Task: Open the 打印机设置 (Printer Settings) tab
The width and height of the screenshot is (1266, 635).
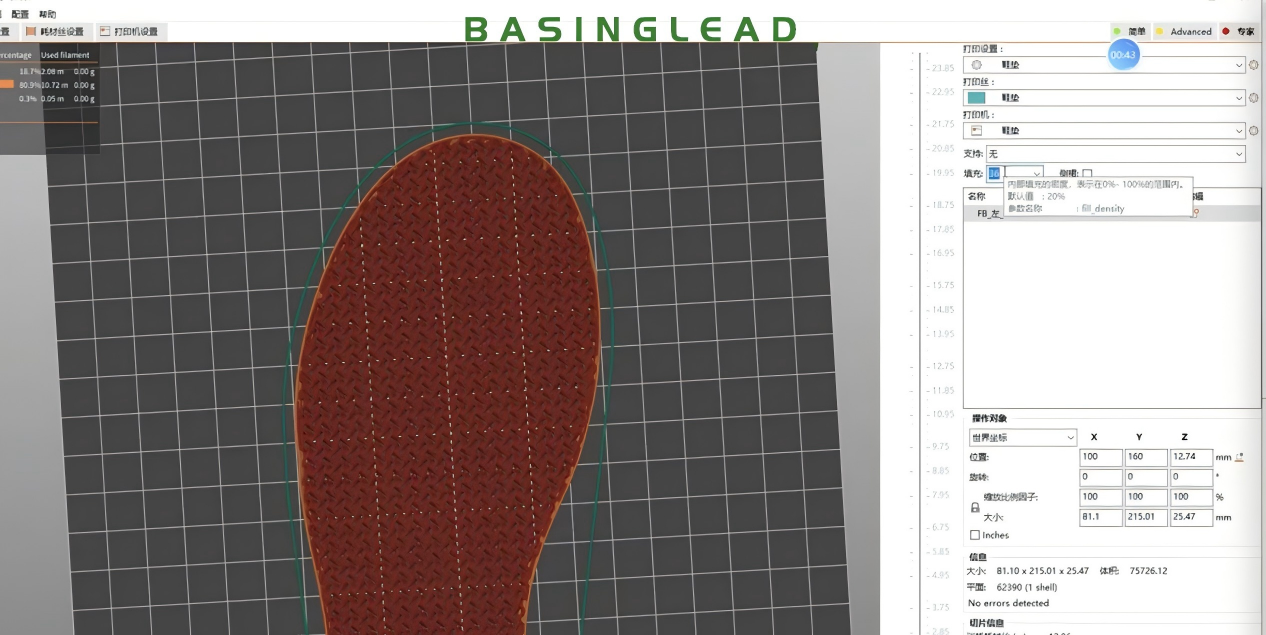Action: pos(129,32)
